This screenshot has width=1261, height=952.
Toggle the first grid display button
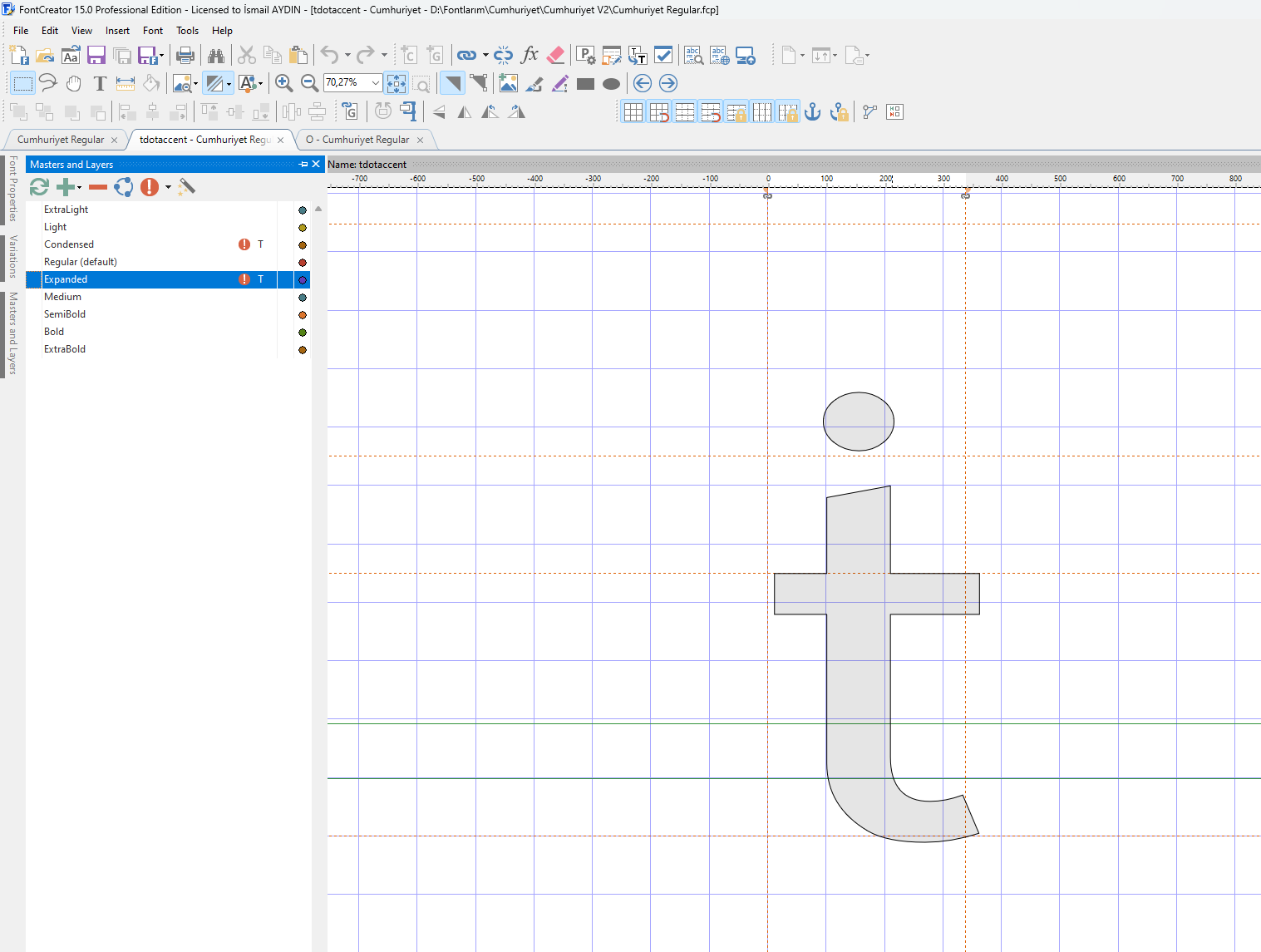tap(633, 111)
